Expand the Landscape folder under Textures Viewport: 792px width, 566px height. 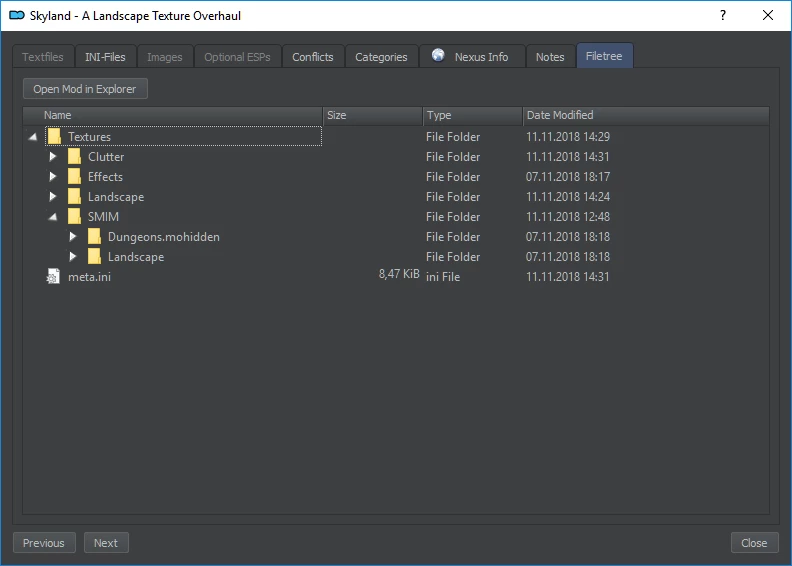[x=53, y=196]
